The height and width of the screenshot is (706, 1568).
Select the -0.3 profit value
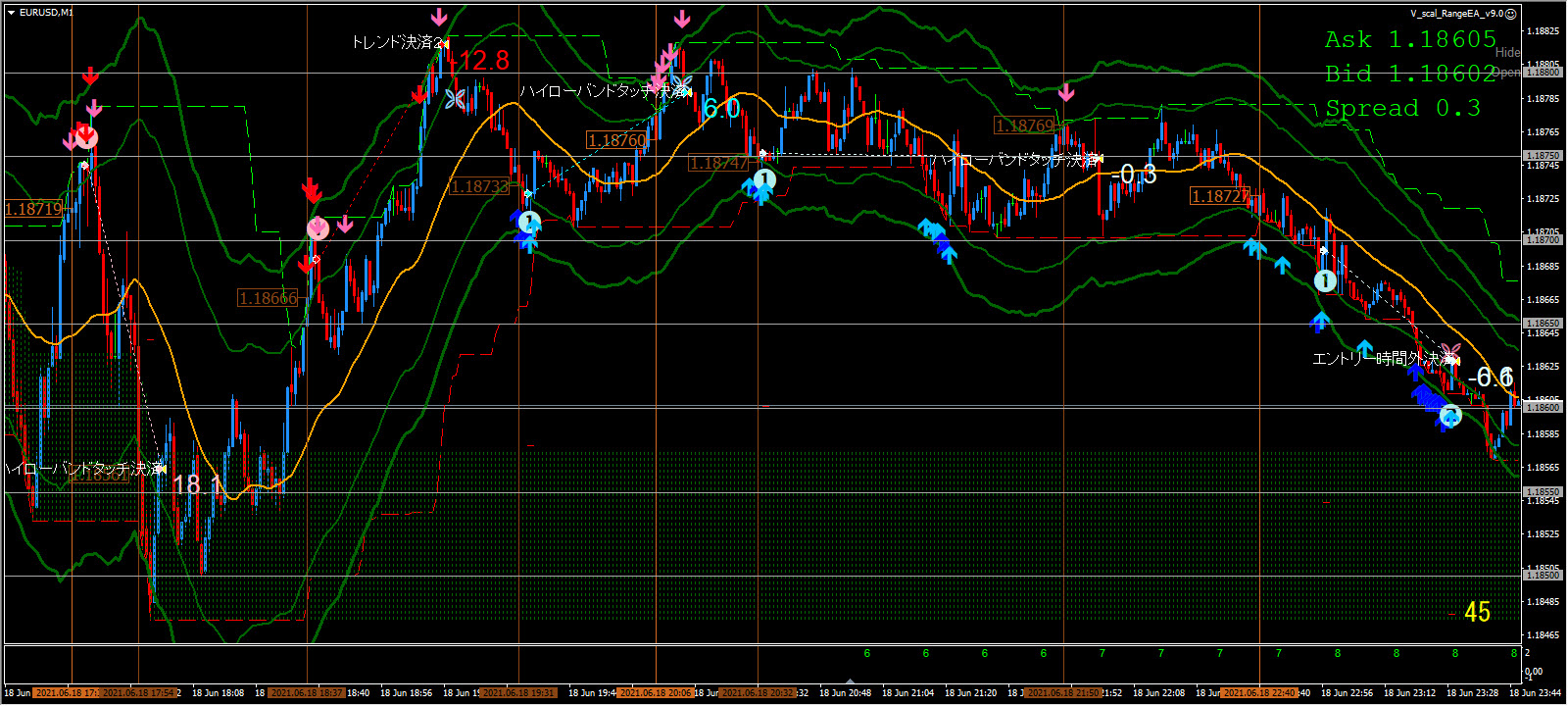(x=1134, y=175)
